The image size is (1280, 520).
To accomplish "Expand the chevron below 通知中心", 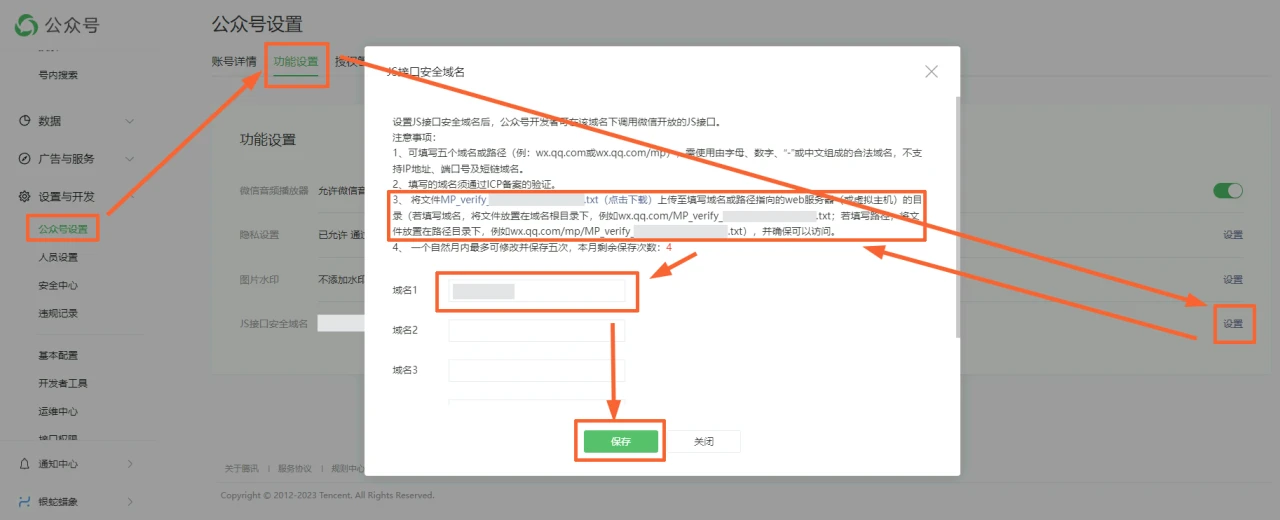I will [x=130, y=502].
